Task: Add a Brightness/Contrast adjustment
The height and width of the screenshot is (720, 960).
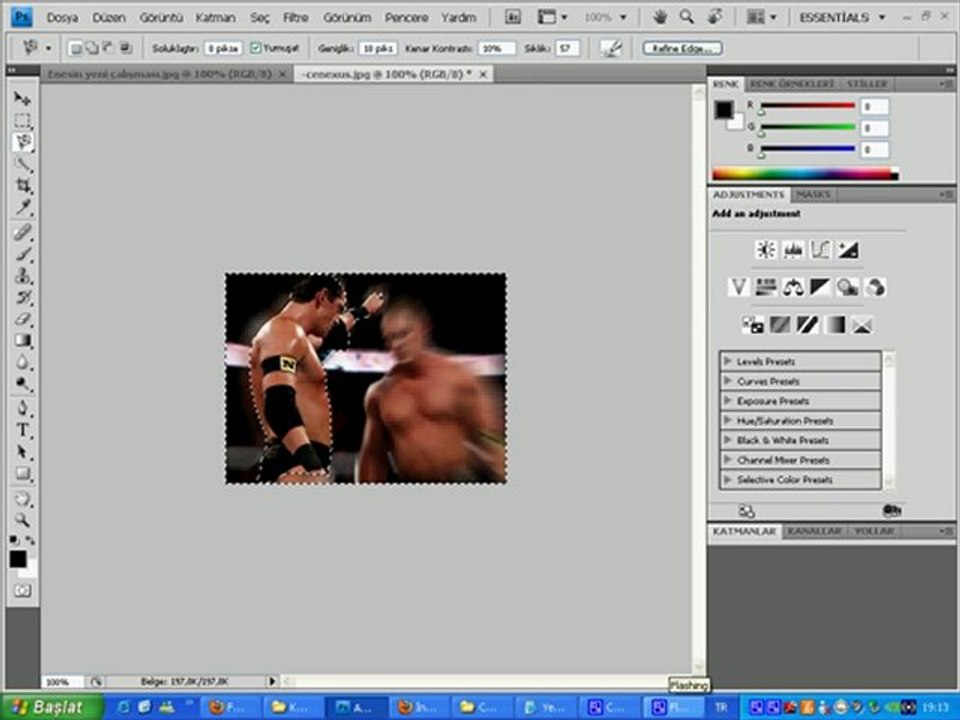Action: 766,250
